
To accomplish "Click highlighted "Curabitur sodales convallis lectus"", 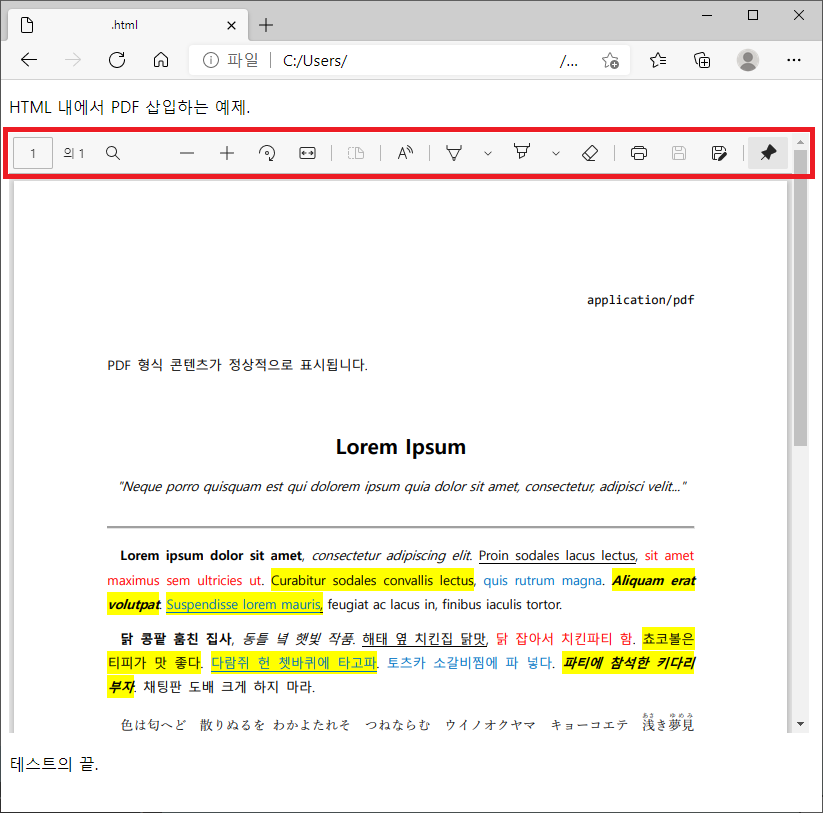I will click(372, 580).
